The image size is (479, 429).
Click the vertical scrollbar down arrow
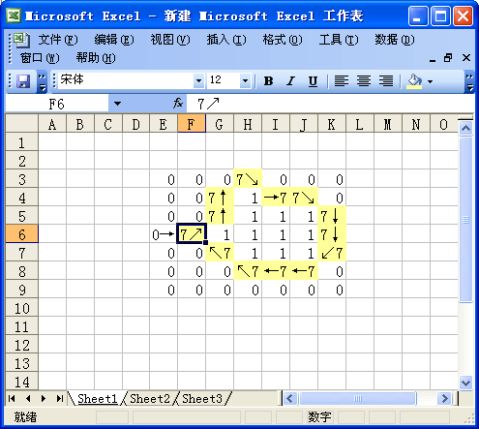click(466, 382)
